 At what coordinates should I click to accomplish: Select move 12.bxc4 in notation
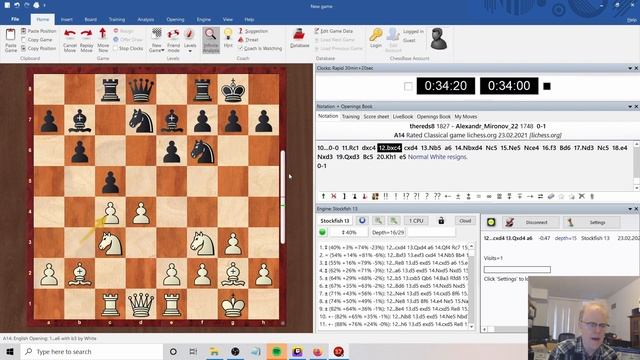[389, 148]
